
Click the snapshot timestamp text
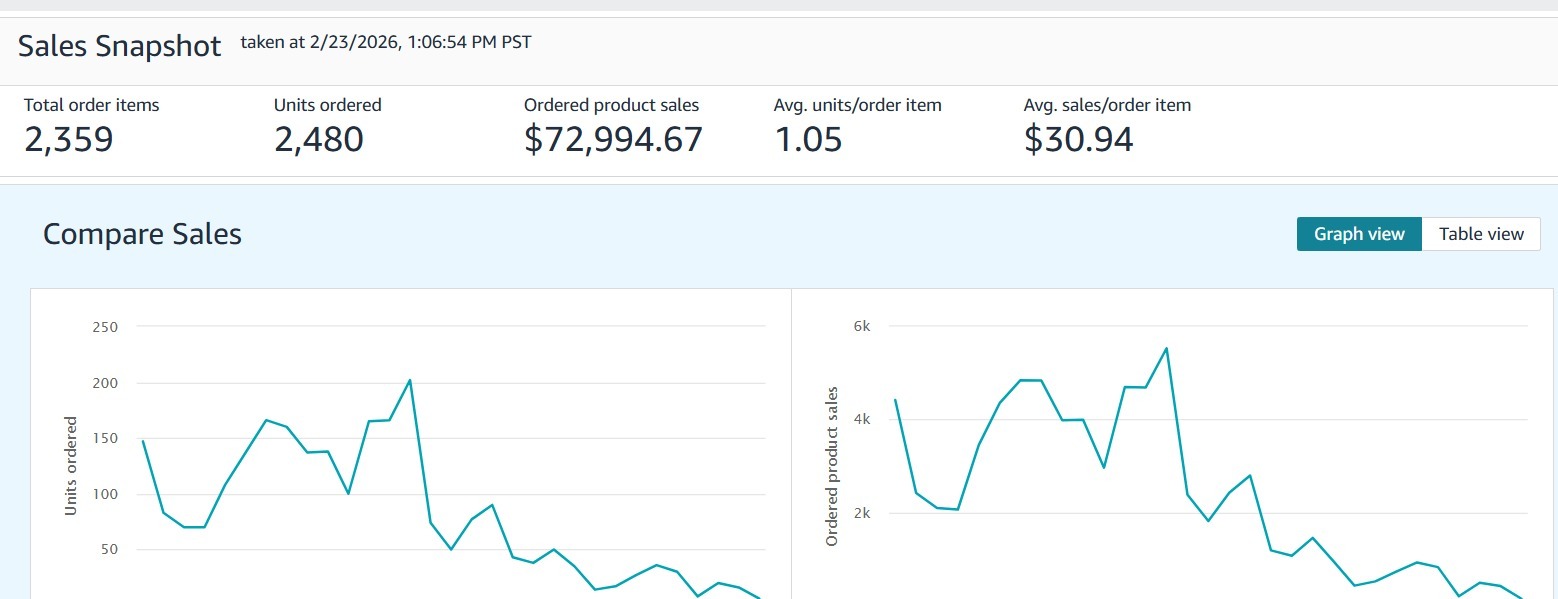[386, 43]
